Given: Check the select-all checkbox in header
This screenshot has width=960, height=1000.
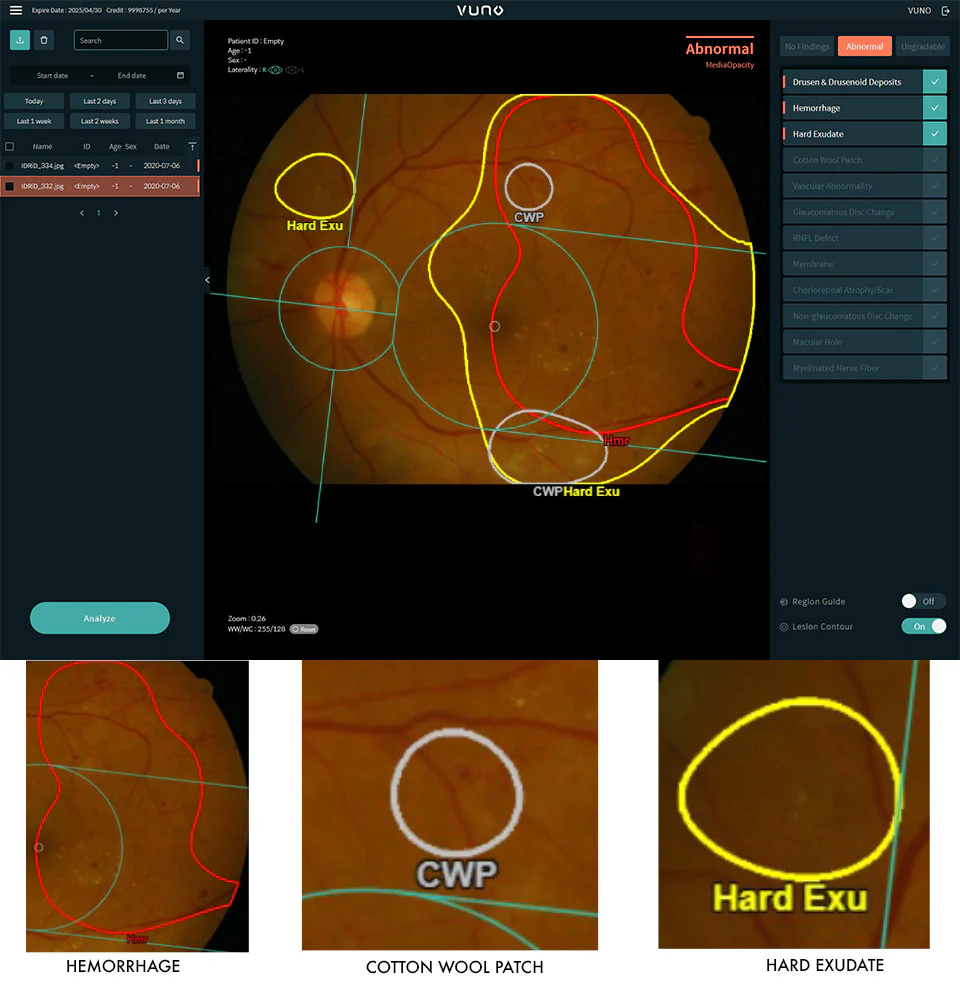Looking at the screenshot, I should click(10, 147).
